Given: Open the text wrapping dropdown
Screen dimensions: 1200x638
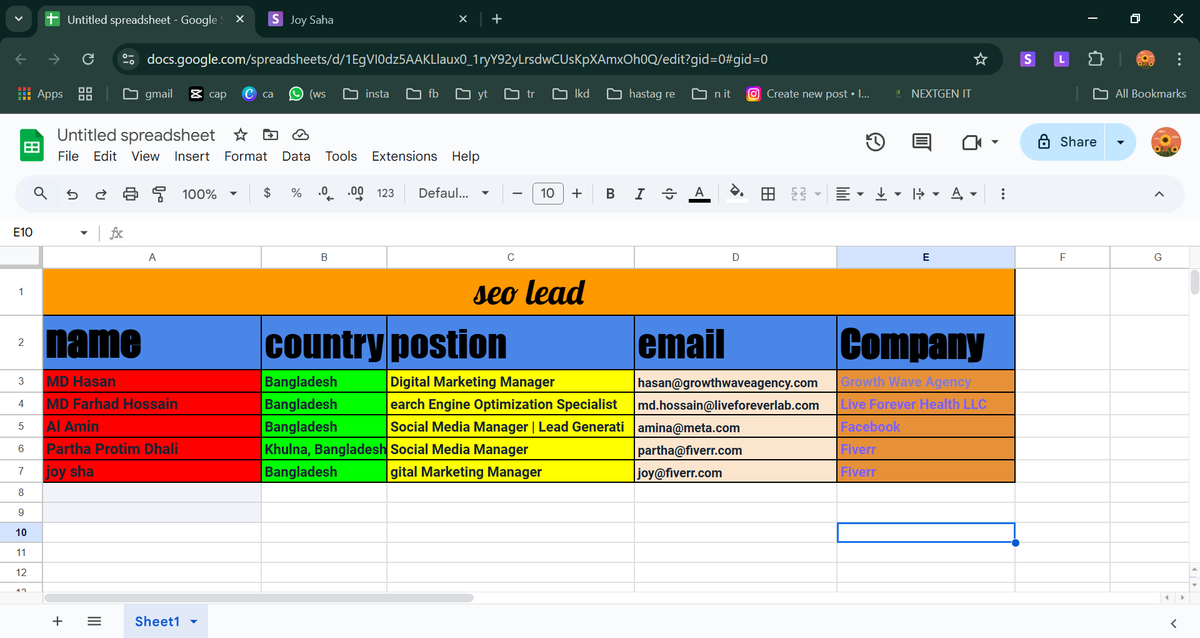Looking at the screenshot, I should pos(924,194).
